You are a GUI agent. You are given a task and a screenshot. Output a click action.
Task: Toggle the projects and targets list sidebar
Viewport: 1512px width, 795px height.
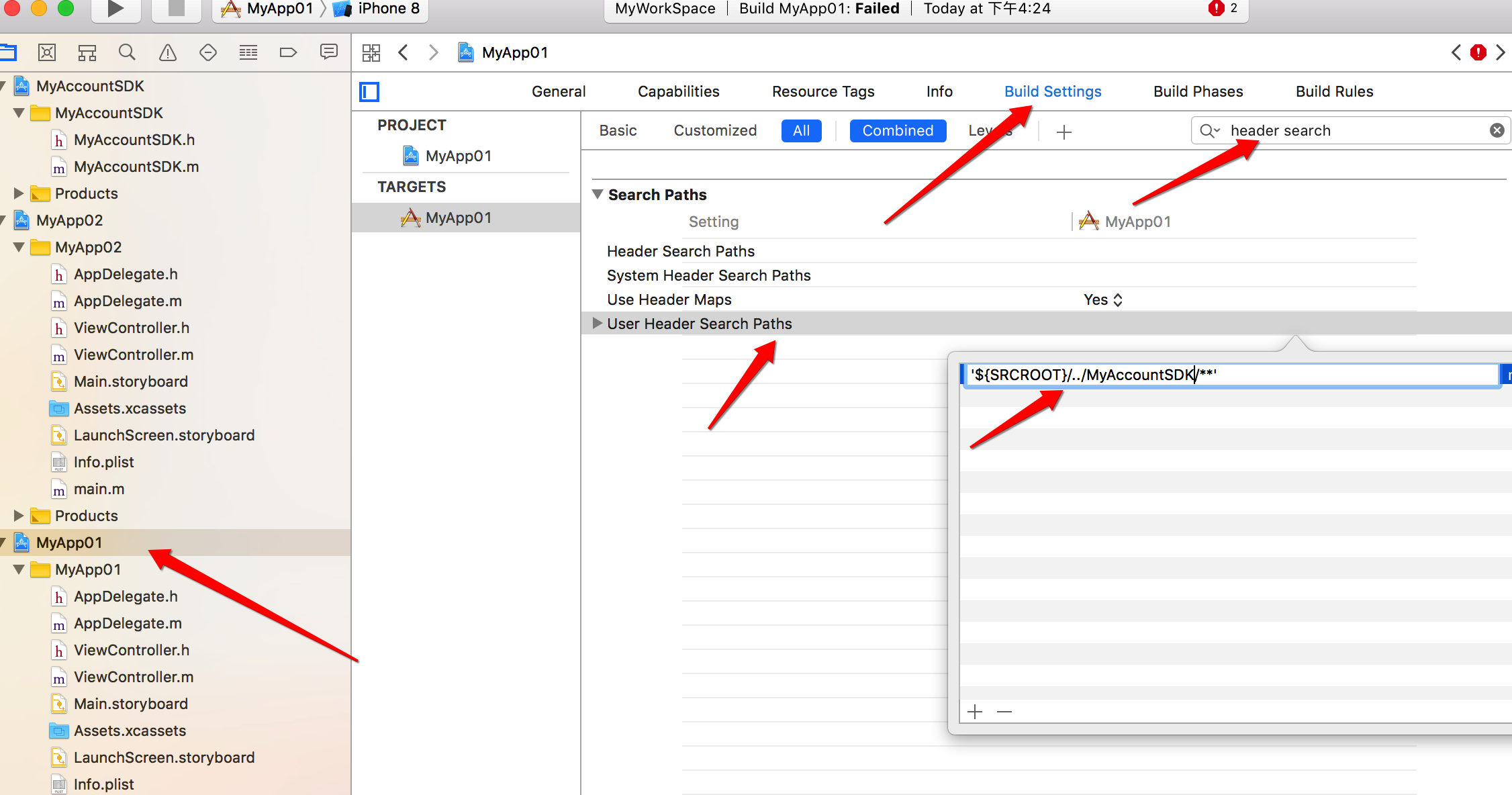[369, 91]
